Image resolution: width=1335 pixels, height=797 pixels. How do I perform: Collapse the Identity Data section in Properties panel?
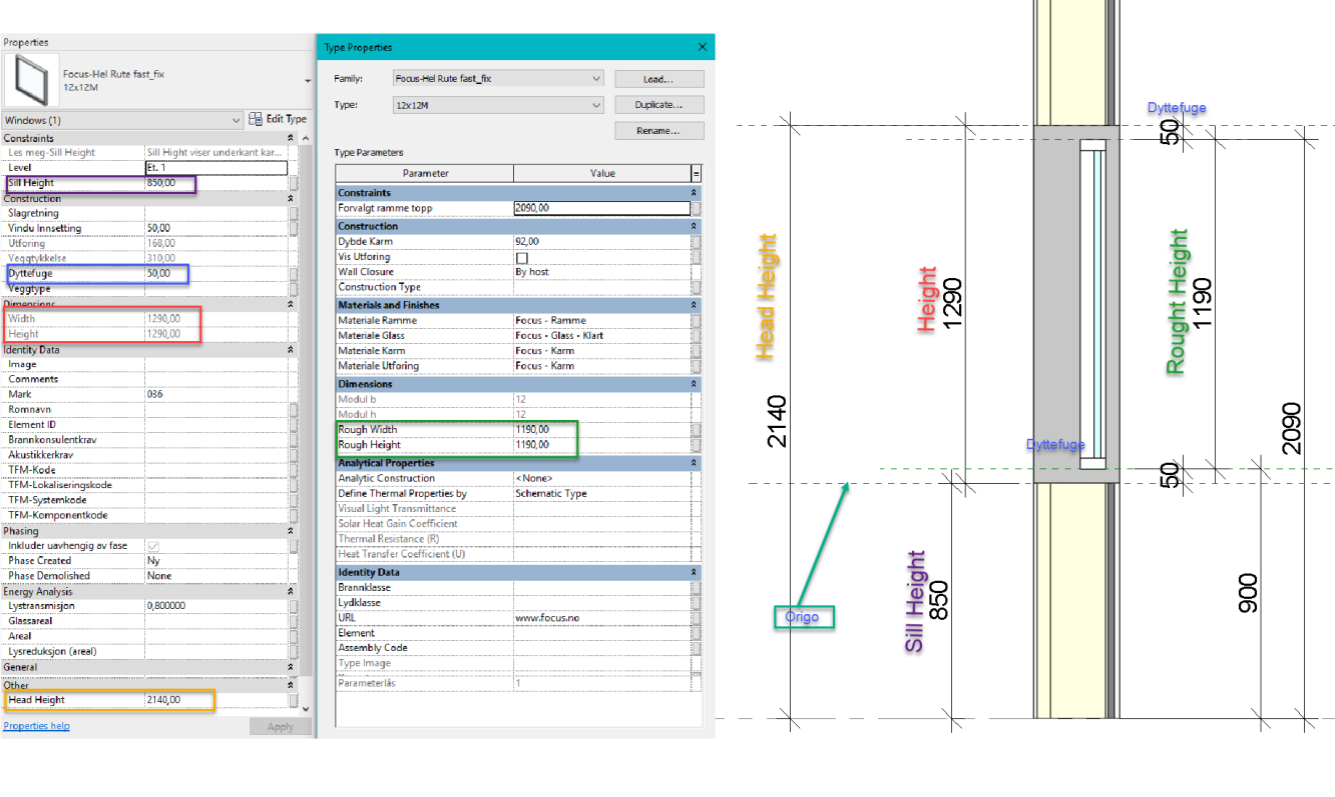tap(291, 350)
